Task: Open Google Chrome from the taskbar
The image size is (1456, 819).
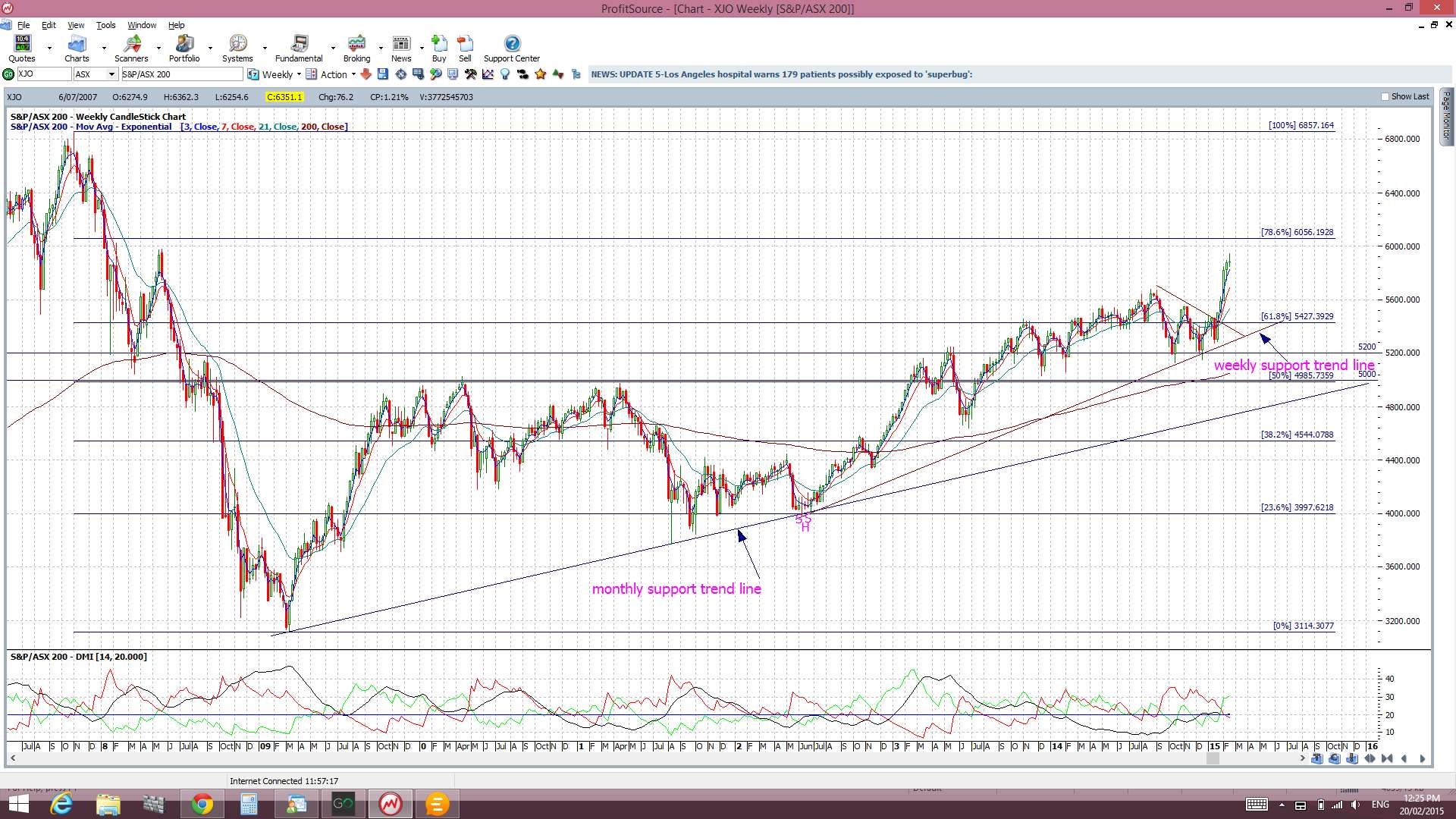Action: [x=202, y=804]
